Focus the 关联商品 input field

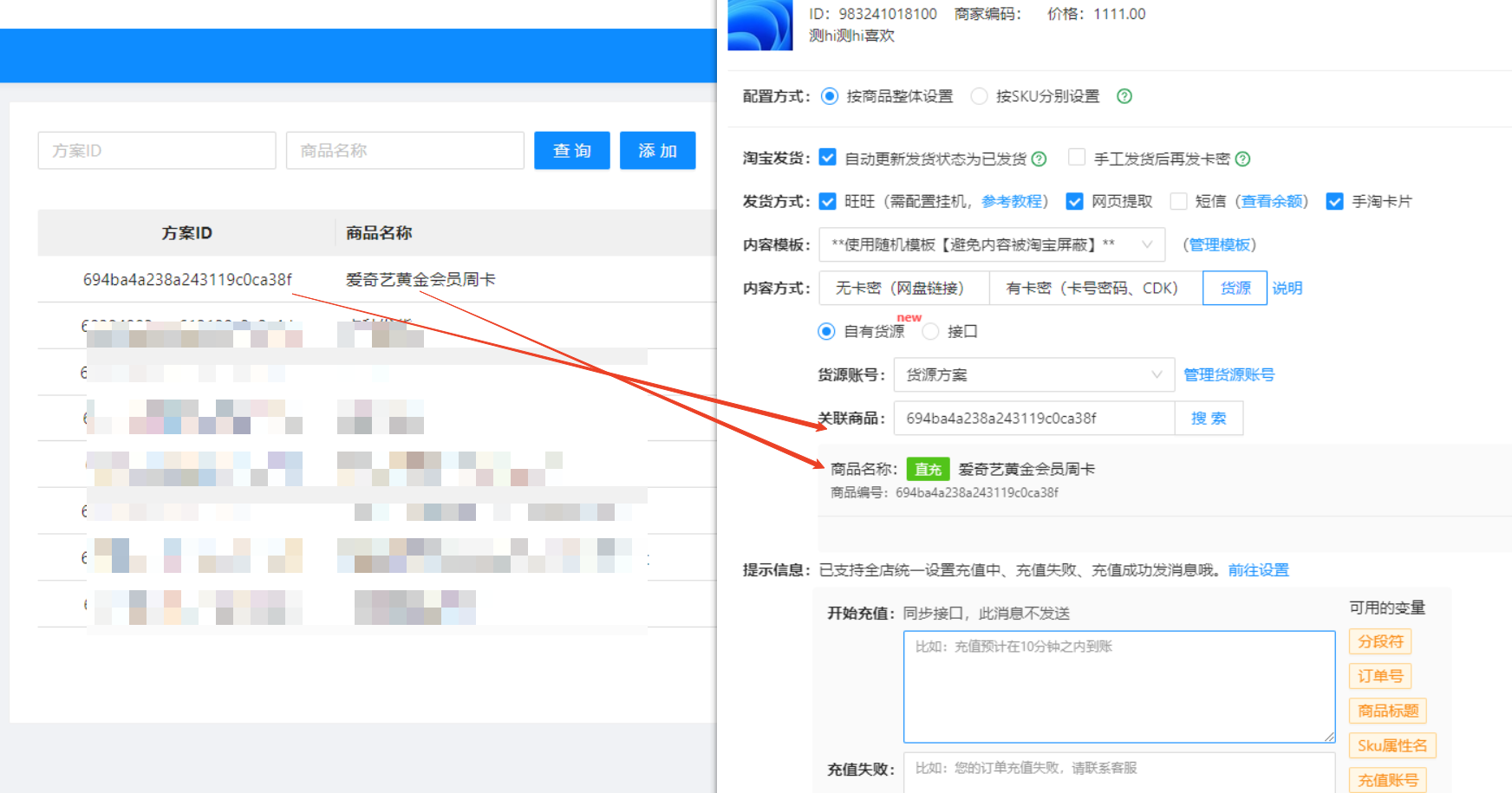[x=1034, y=418]
